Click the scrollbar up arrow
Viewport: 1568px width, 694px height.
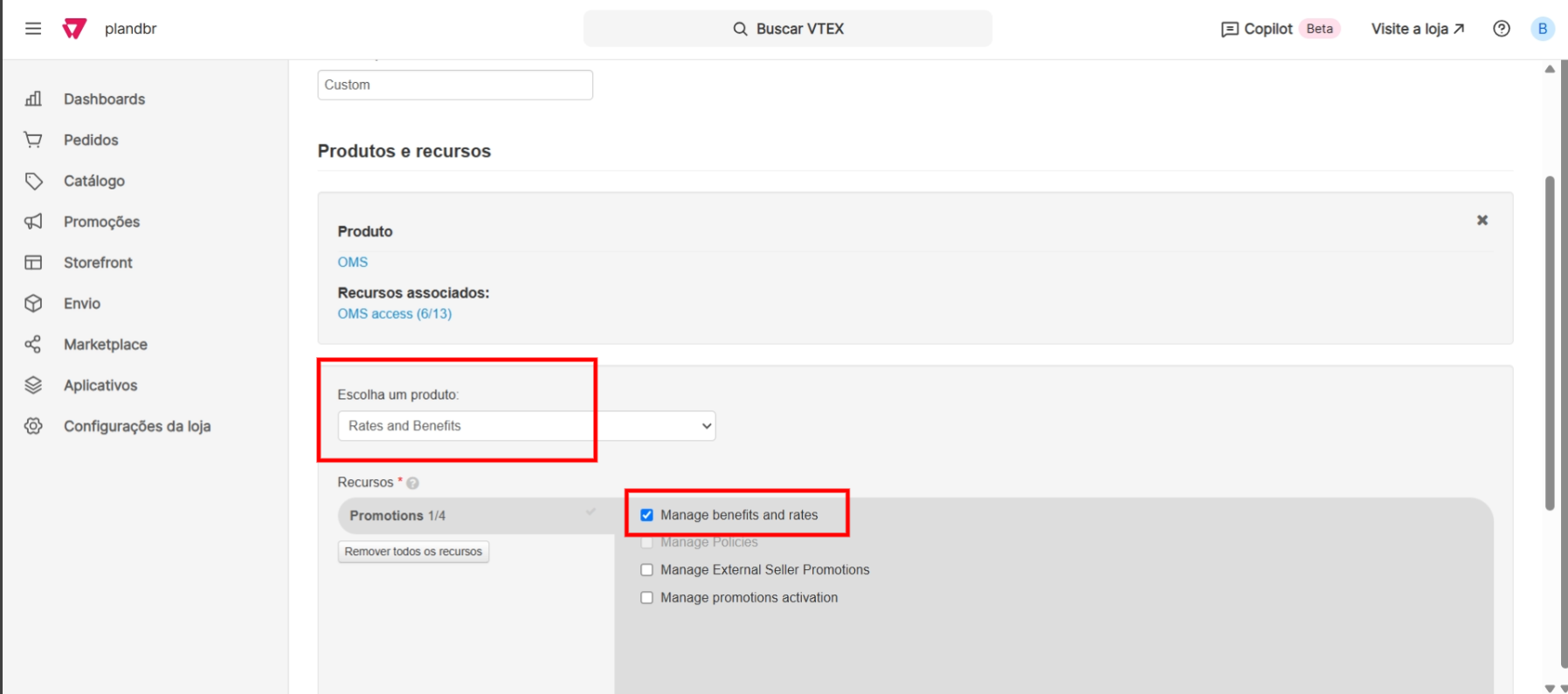1550,69
